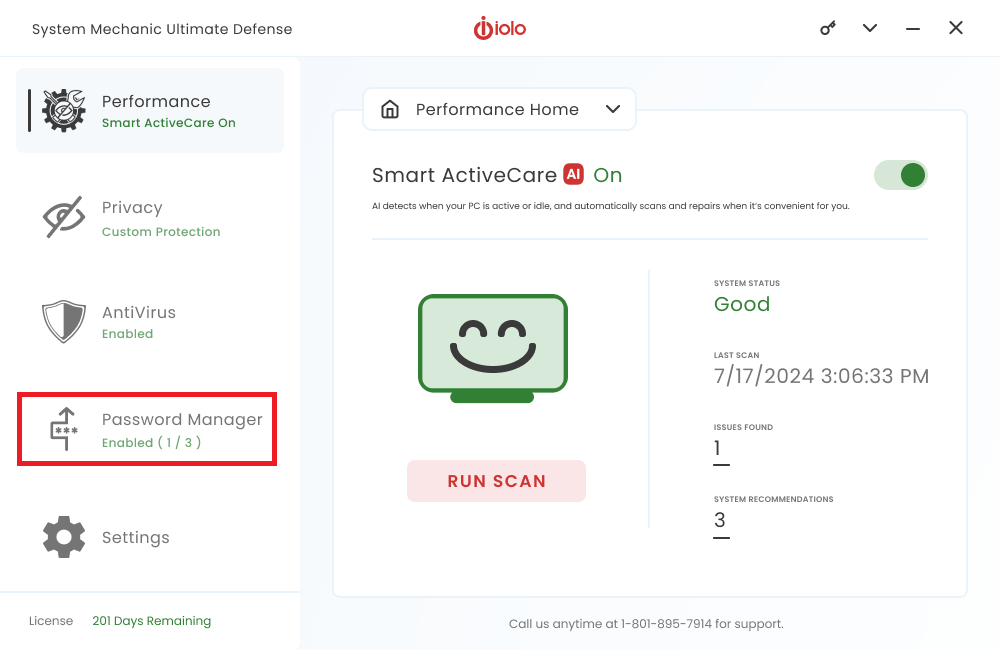
Task: Minimize the System Mechanic window
Action: pos(913,29)
